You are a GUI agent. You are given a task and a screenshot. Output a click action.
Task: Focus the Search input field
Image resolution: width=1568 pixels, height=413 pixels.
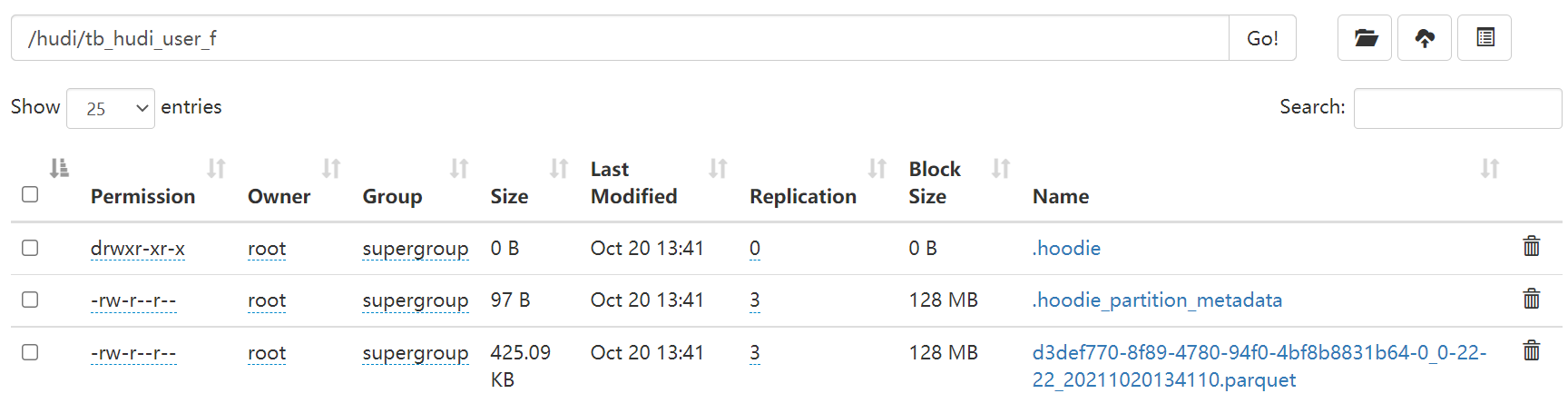[1457, 109]
